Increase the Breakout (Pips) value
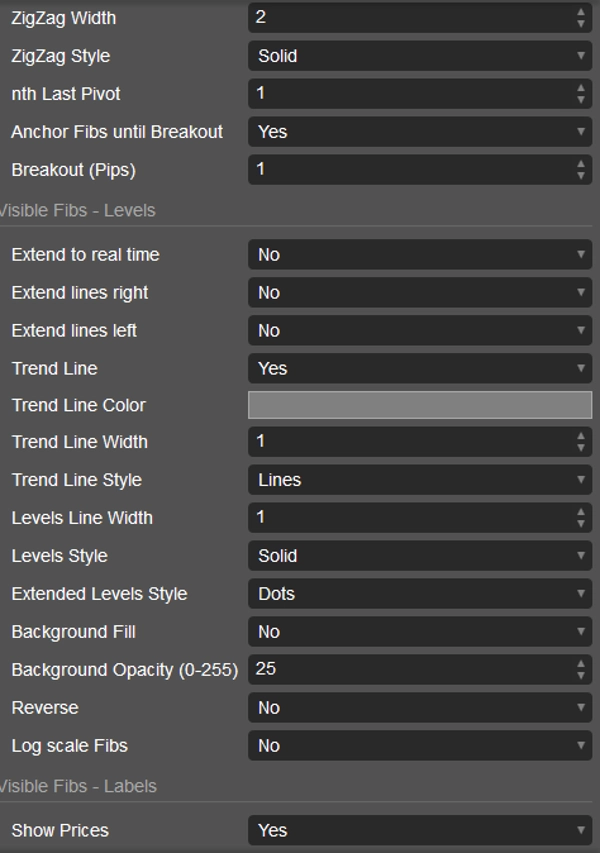Image resolution: width=600 pixels, height=853 pixels. (x=581, y=164)
